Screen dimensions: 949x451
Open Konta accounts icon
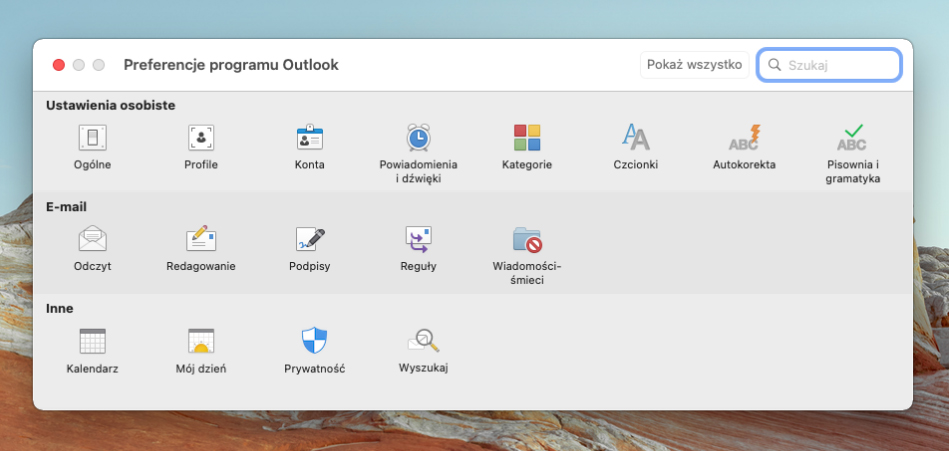309,138
